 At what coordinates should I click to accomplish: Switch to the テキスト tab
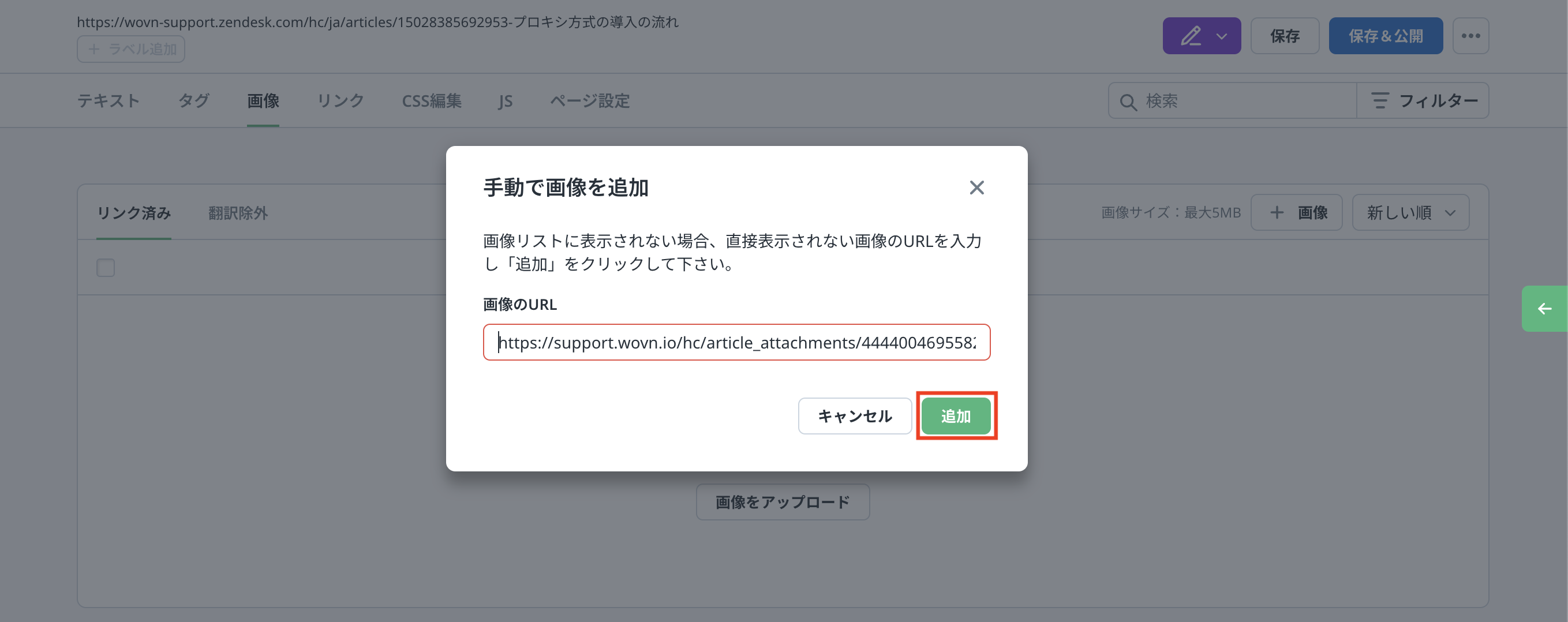[108, 100]
